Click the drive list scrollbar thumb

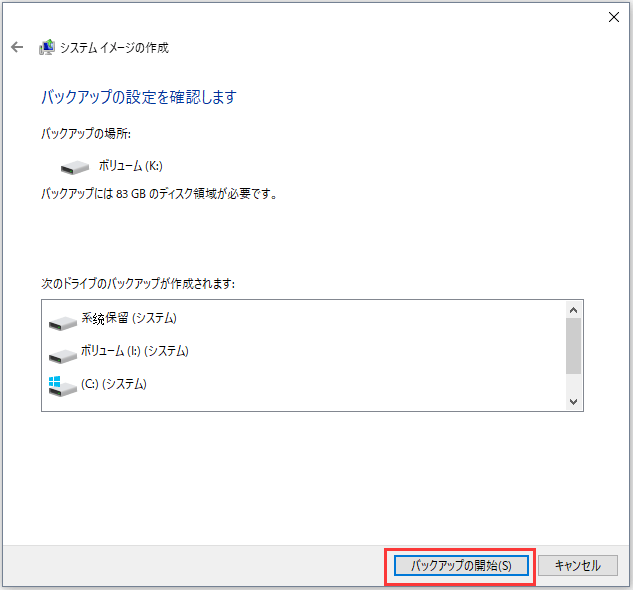click(573, 346)
